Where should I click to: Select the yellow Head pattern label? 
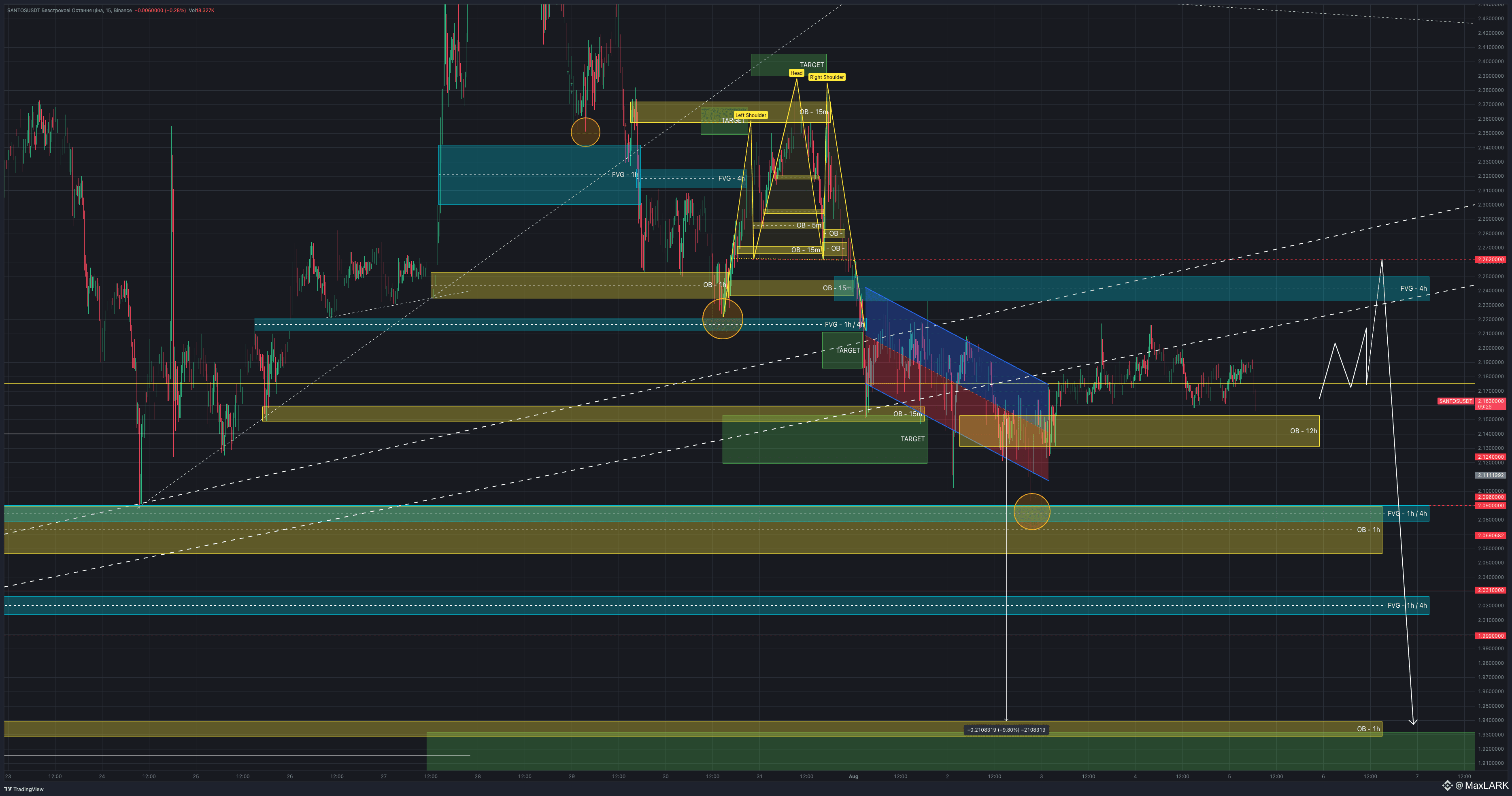click(x=796, y=73)
